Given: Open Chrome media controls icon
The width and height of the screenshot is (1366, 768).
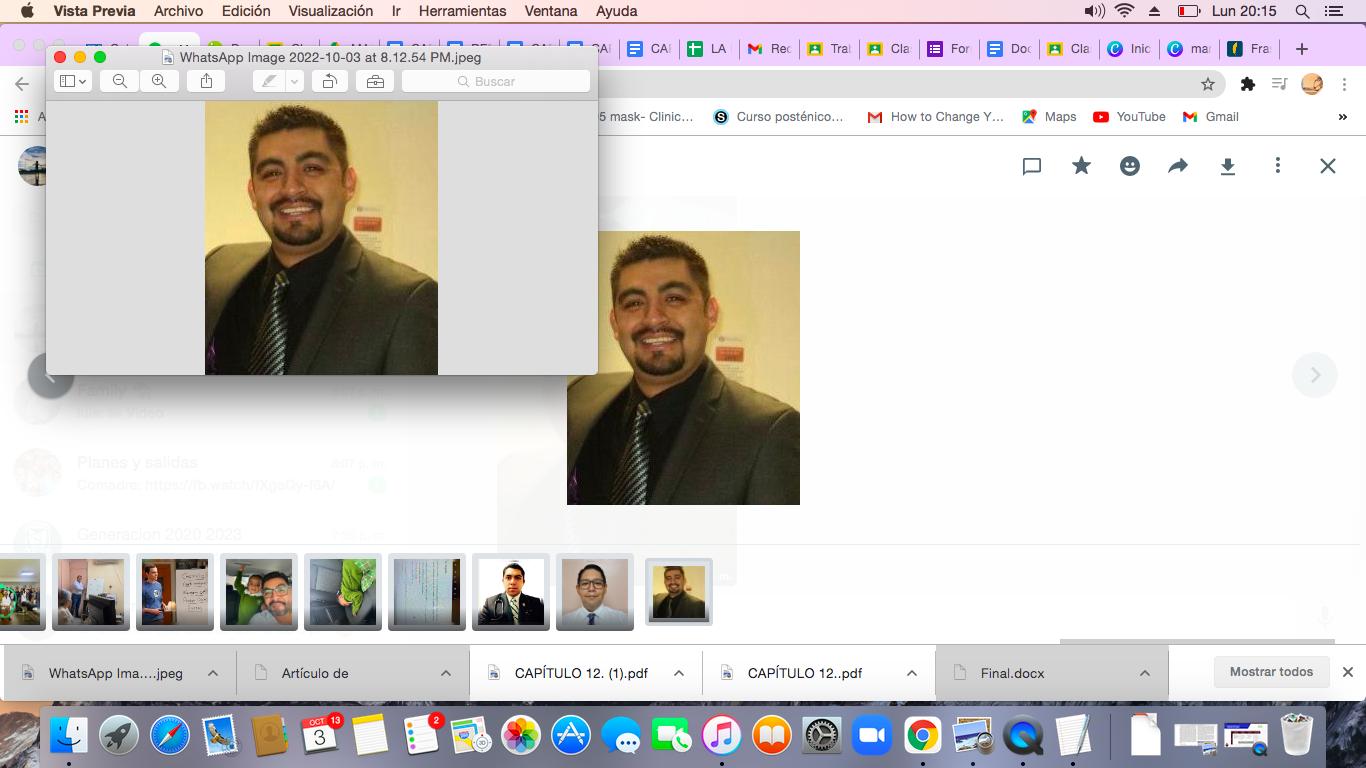Looking at the screenshot, I should point(1279,84).
